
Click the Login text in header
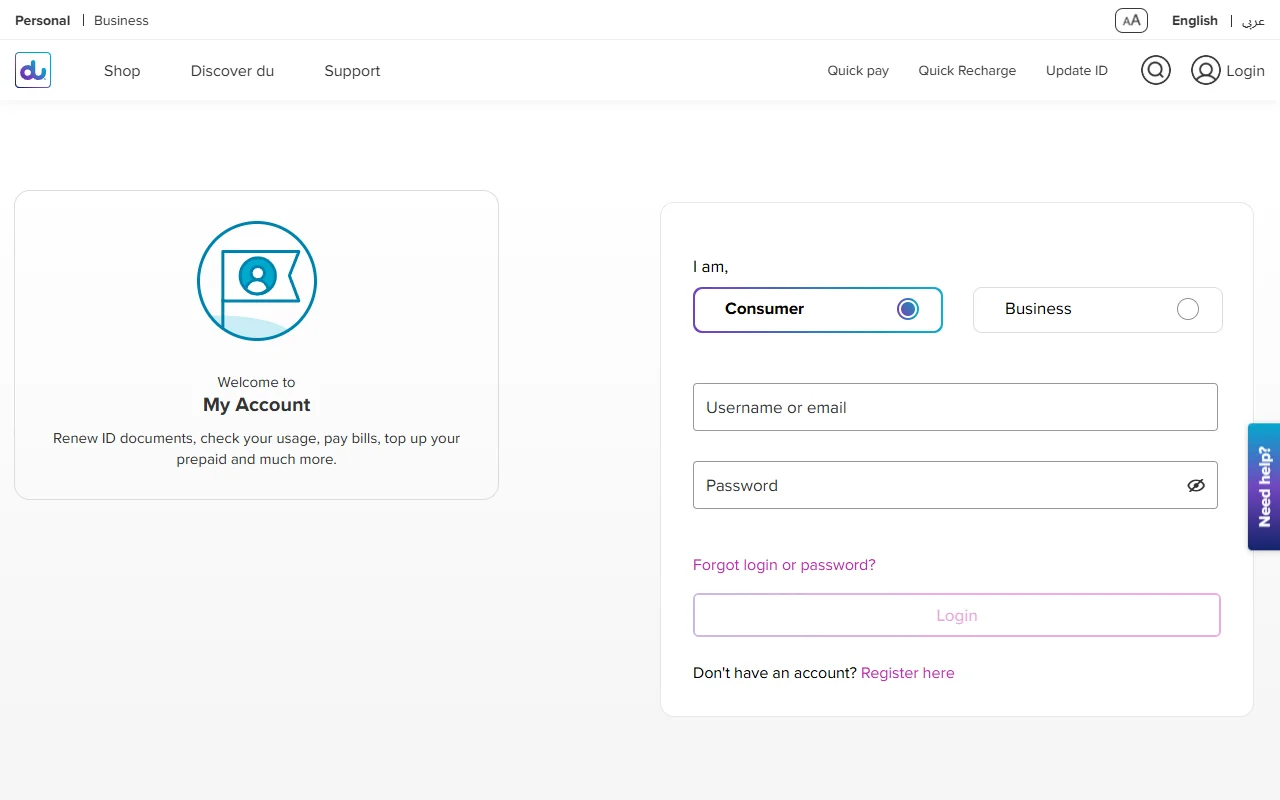tap(1245, 71)
